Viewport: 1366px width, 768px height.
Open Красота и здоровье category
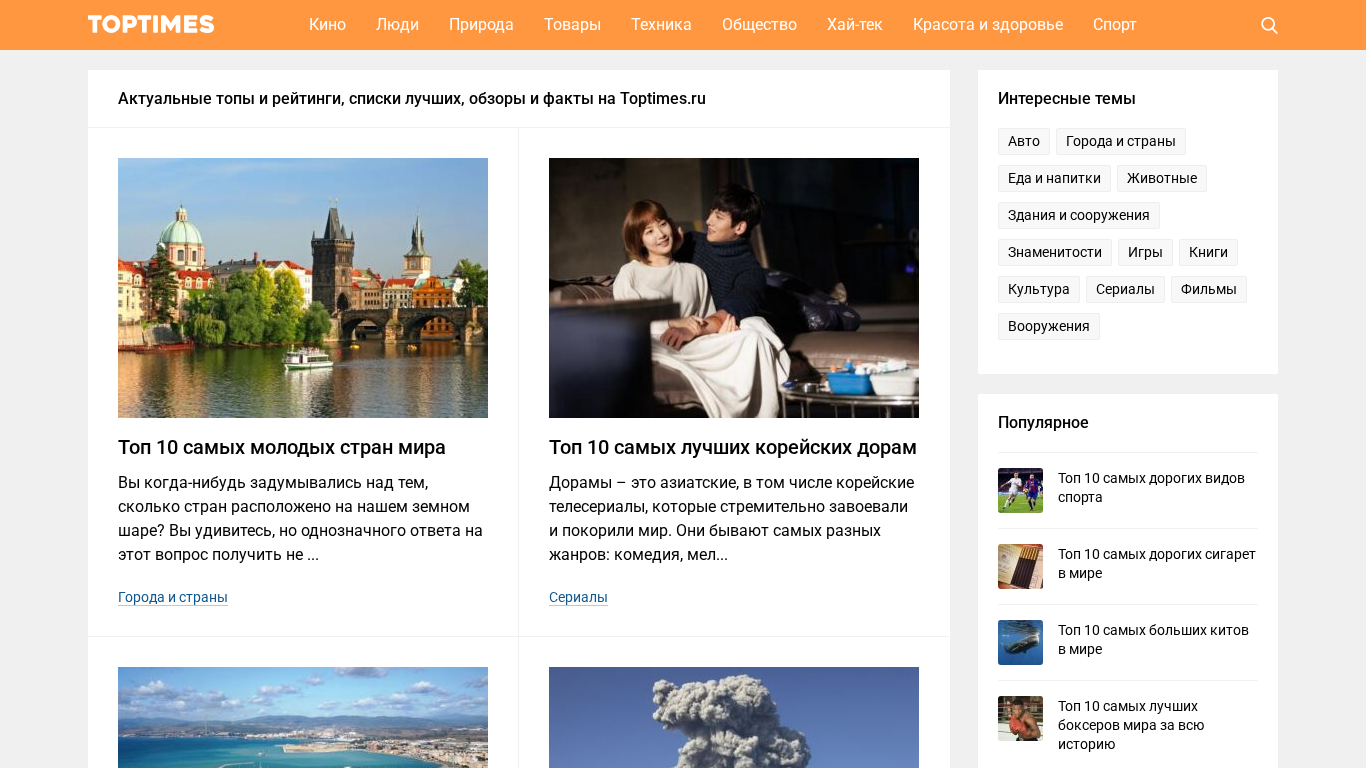click(987, 25)
